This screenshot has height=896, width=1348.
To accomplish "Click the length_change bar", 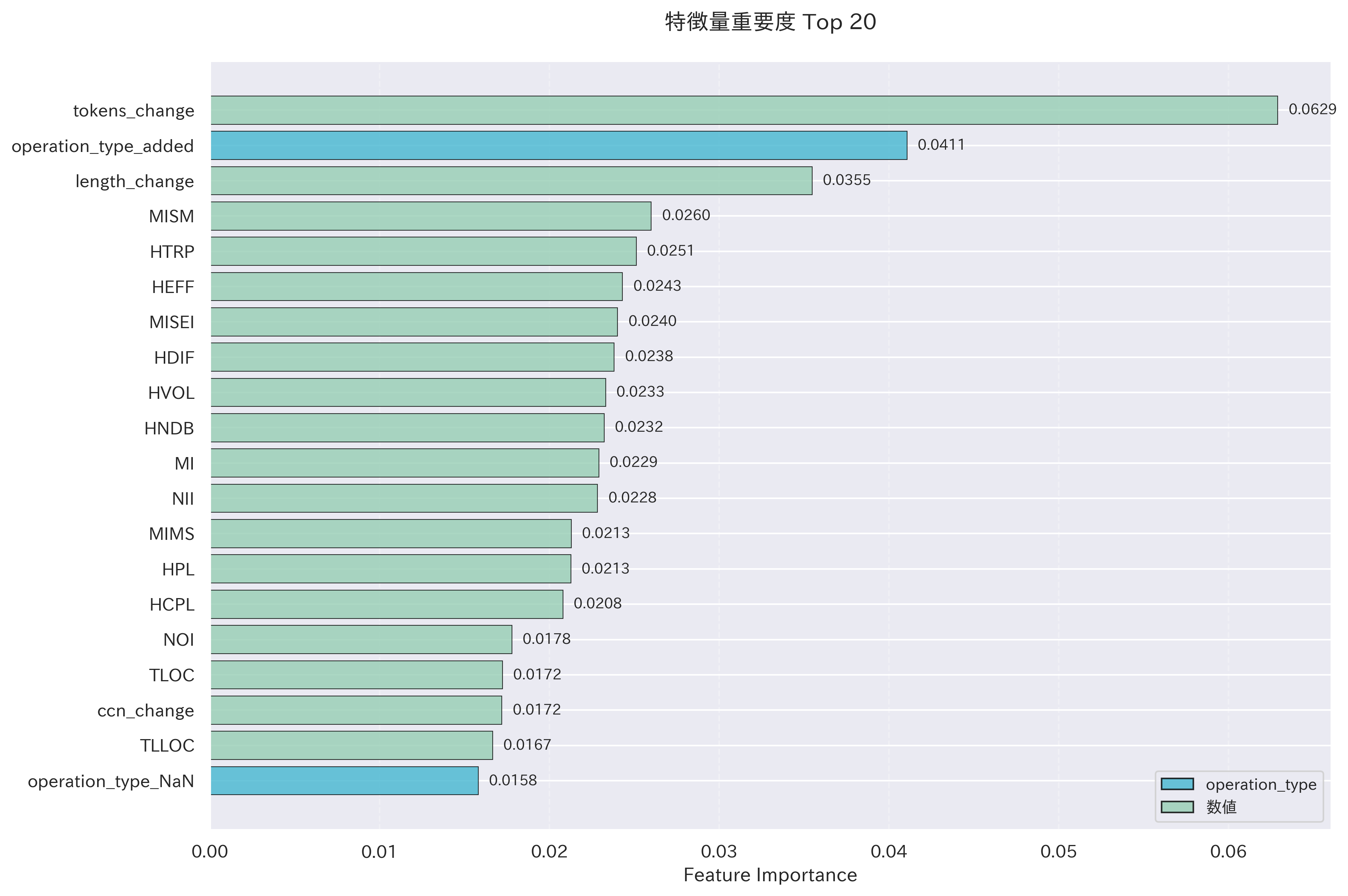I will (x=511, y=181).
